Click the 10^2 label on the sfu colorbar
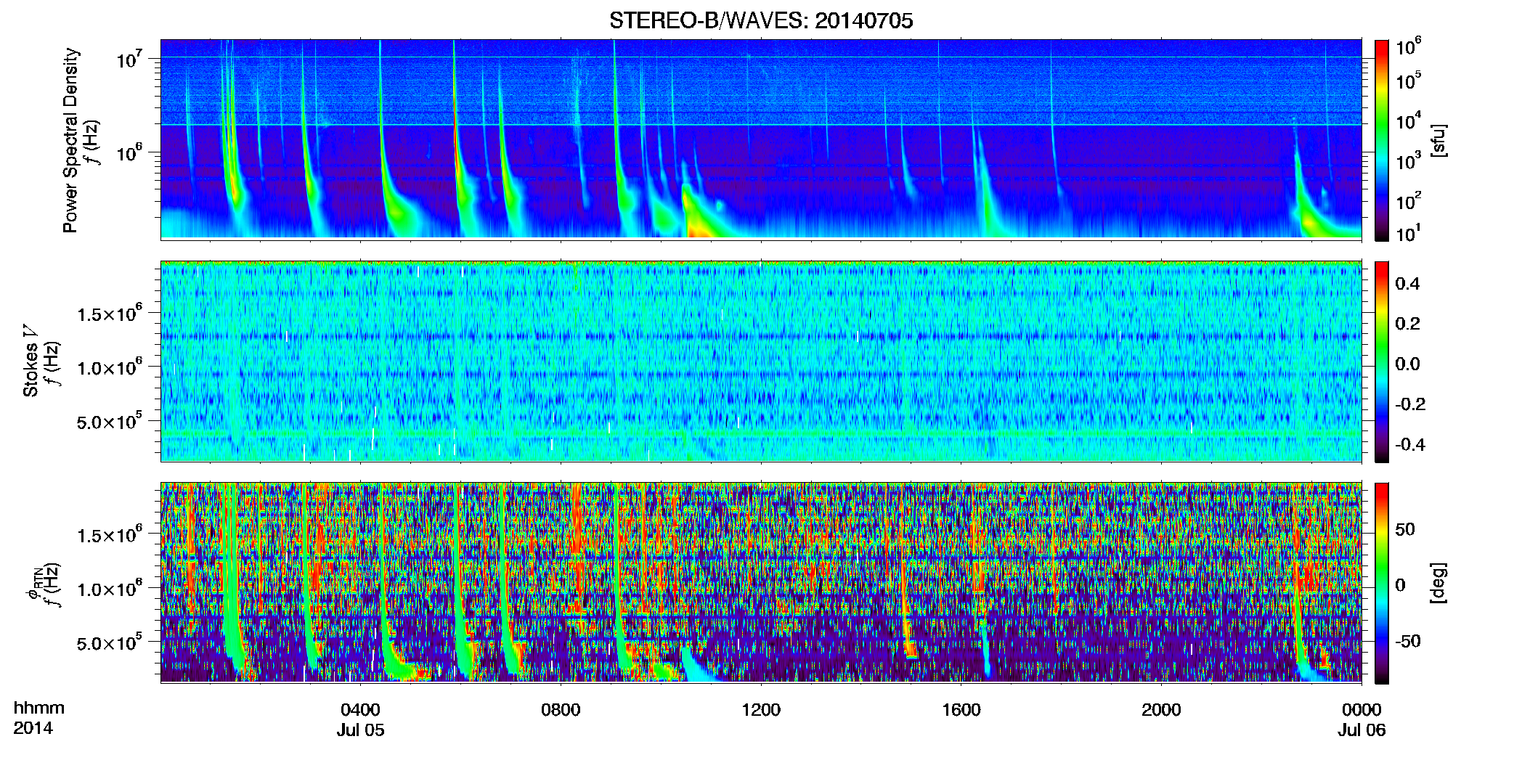This screenshot has height=784, width=1522. coord(1408,201)
